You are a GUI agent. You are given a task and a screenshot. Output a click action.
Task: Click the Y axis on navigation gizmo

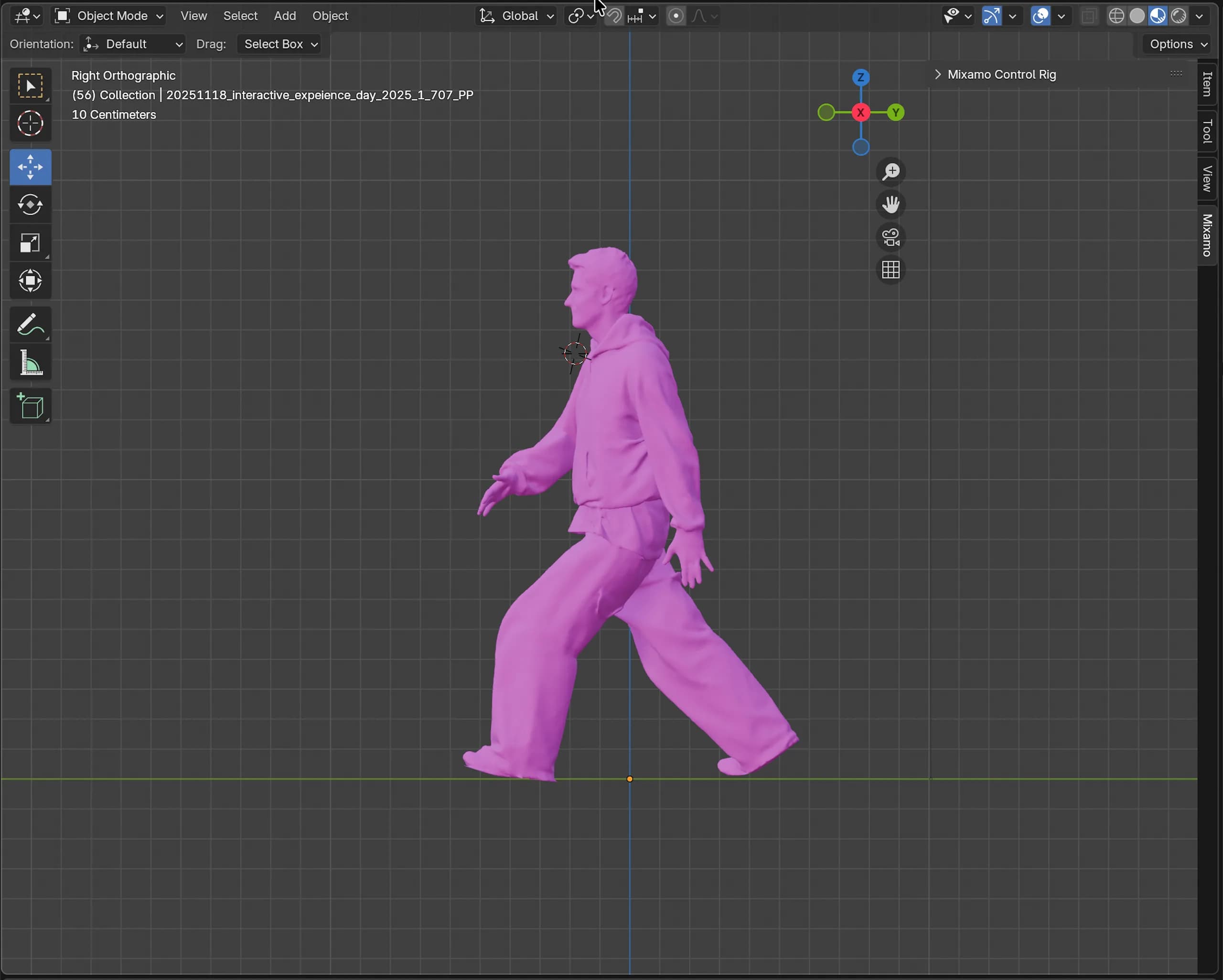[896, 112]
